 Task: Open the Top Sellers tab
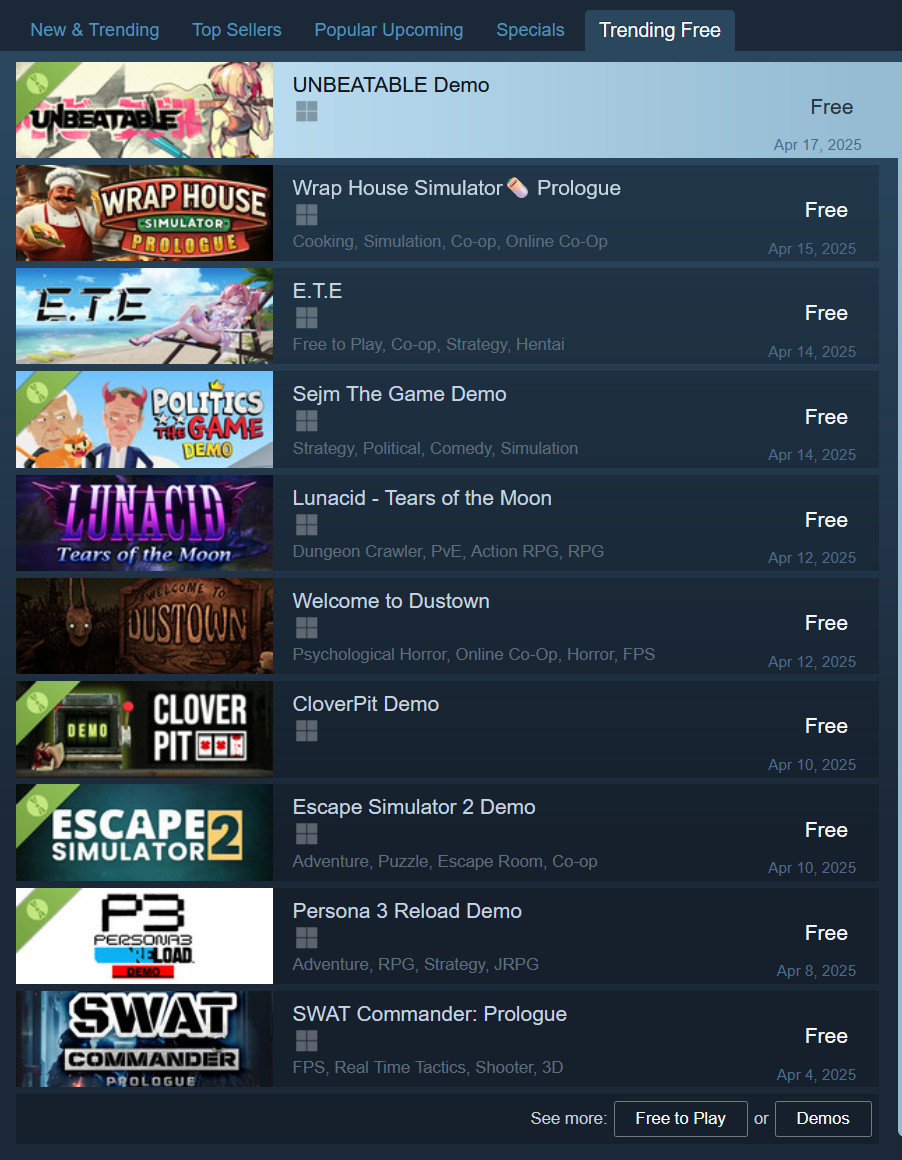tap(237, 30)
